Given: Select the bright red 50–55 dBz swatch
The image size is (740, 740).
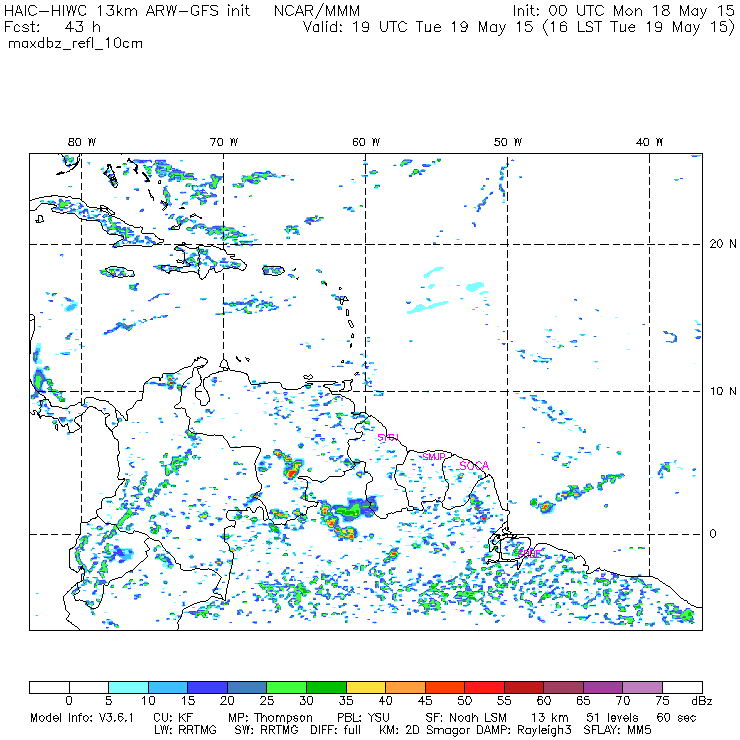Looking at the screenshot, I should 485,687.
